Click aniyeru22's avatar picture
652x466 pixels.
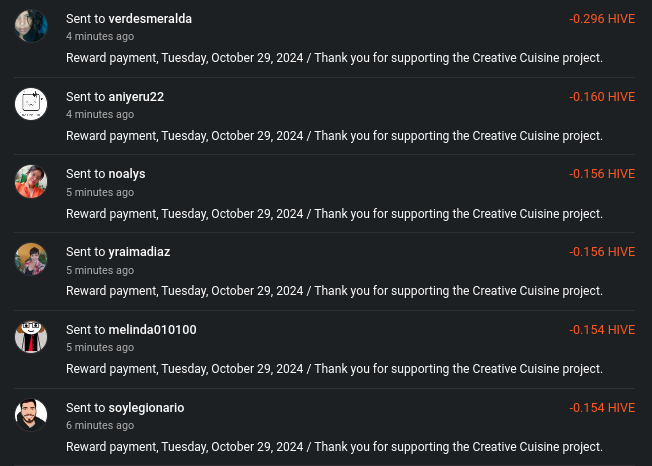(31, 104)
